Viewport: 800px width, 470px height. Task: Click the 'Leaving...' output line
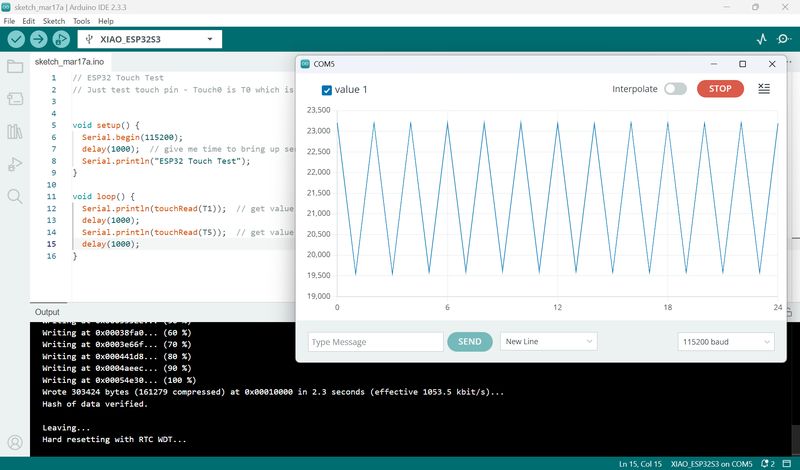66,428
